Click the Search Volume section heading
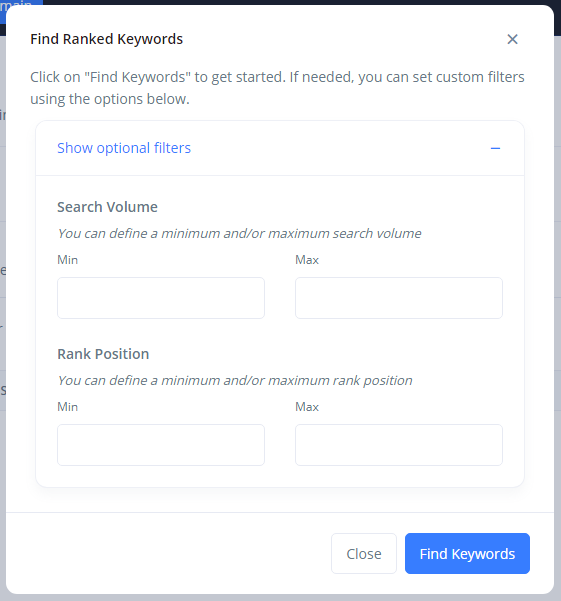Screen dimensions: 561x601 point(107,207)
